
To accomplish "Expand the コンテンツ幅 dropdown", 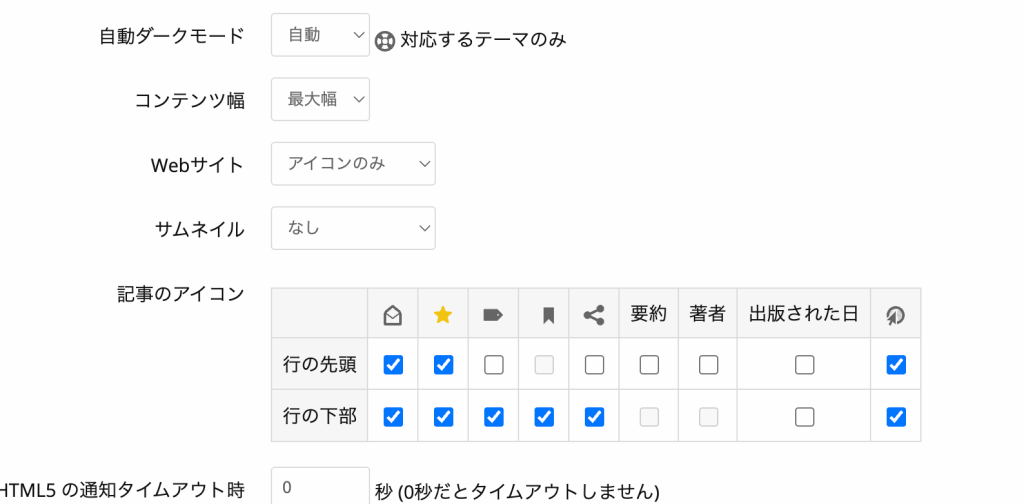I will click(x=320, y=99).
